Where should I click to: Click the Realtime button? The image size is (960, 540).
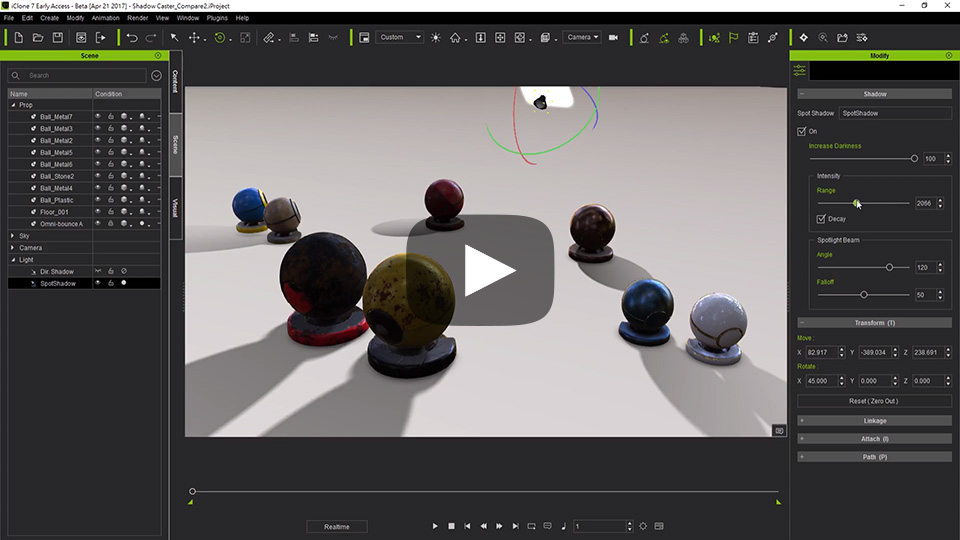coord(337,527)
